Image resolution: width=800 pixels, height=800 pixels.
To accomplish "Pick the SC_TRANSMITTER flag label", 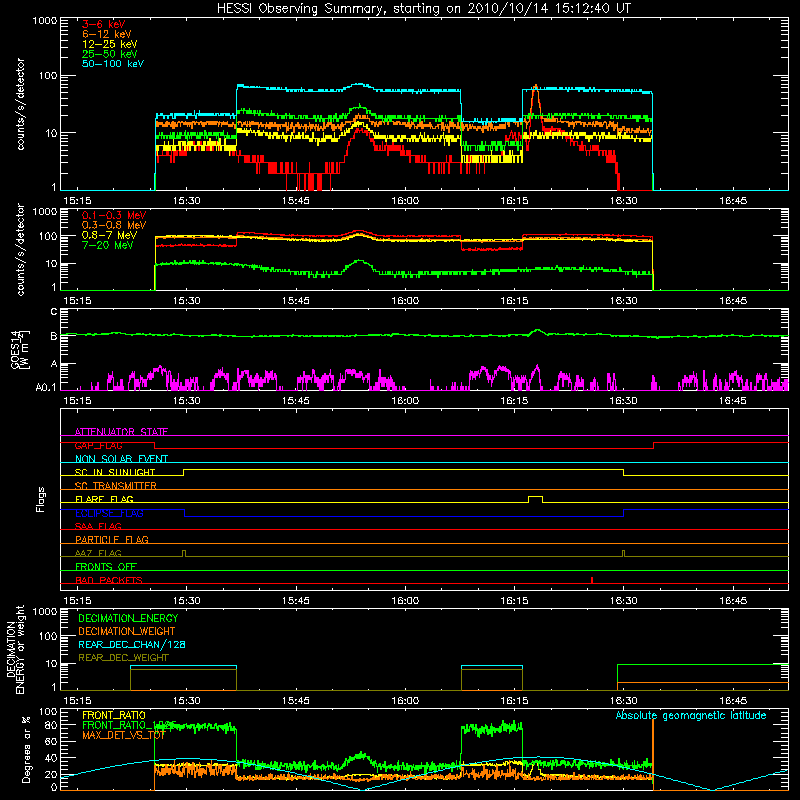I will pyautogui.click(x=116, y=486).
